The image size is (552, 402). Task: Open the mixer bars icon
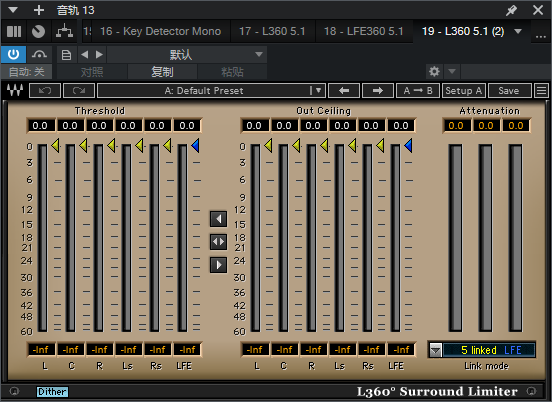click(x=14, y=31)
